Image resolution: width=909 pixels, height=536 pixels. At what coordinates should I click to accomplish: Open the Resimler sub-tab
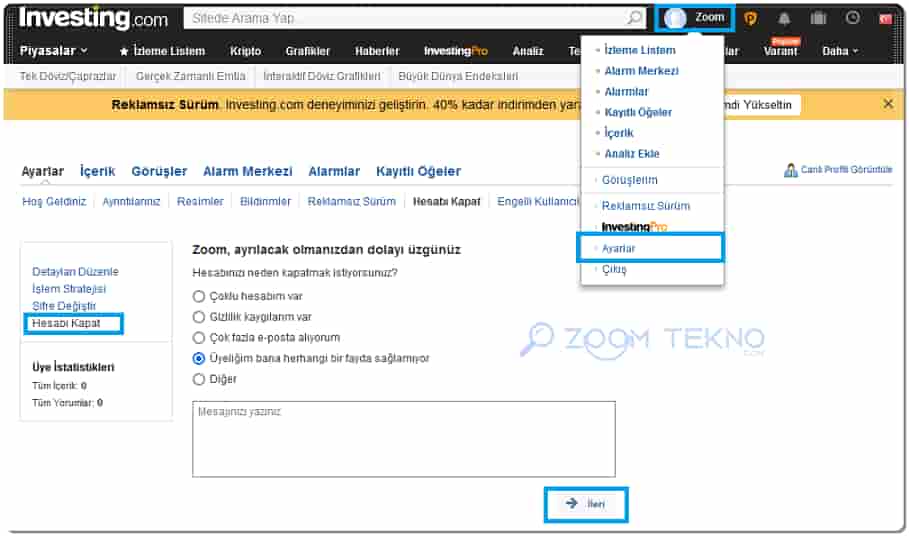pos(200,202)
